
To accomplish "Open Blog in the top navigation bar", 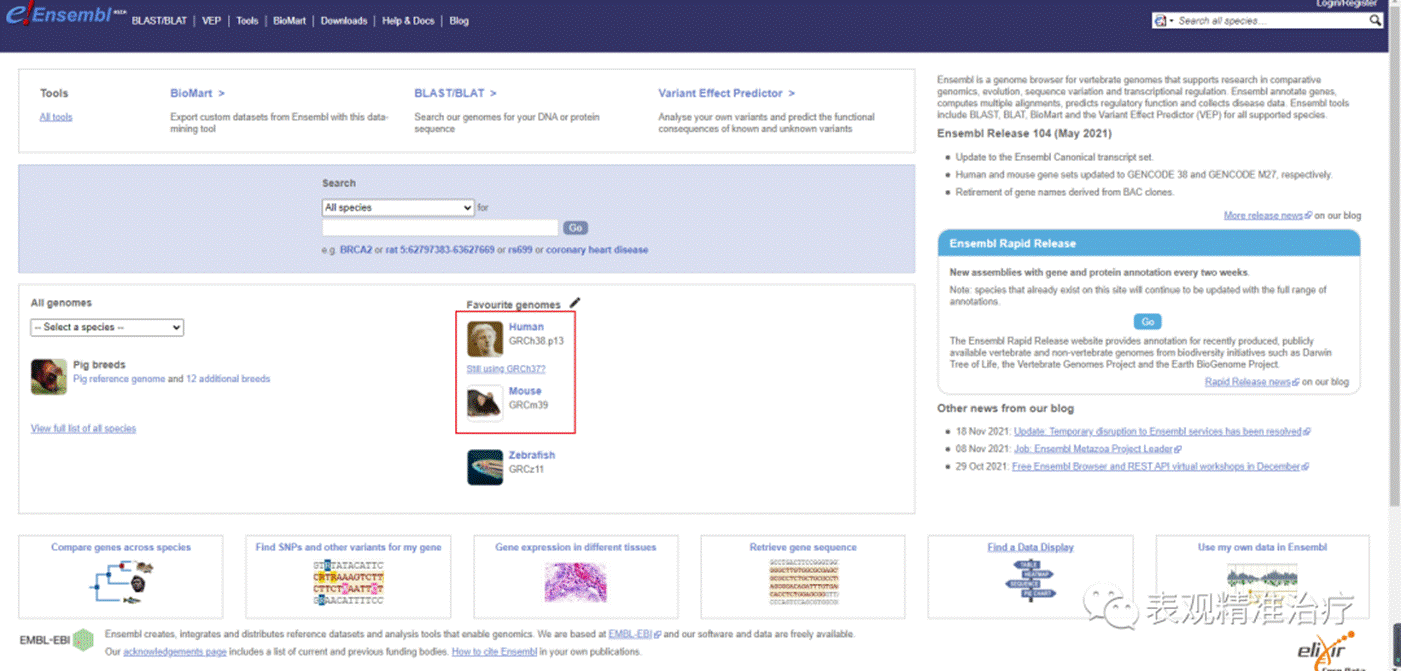I will pos(459,21).
